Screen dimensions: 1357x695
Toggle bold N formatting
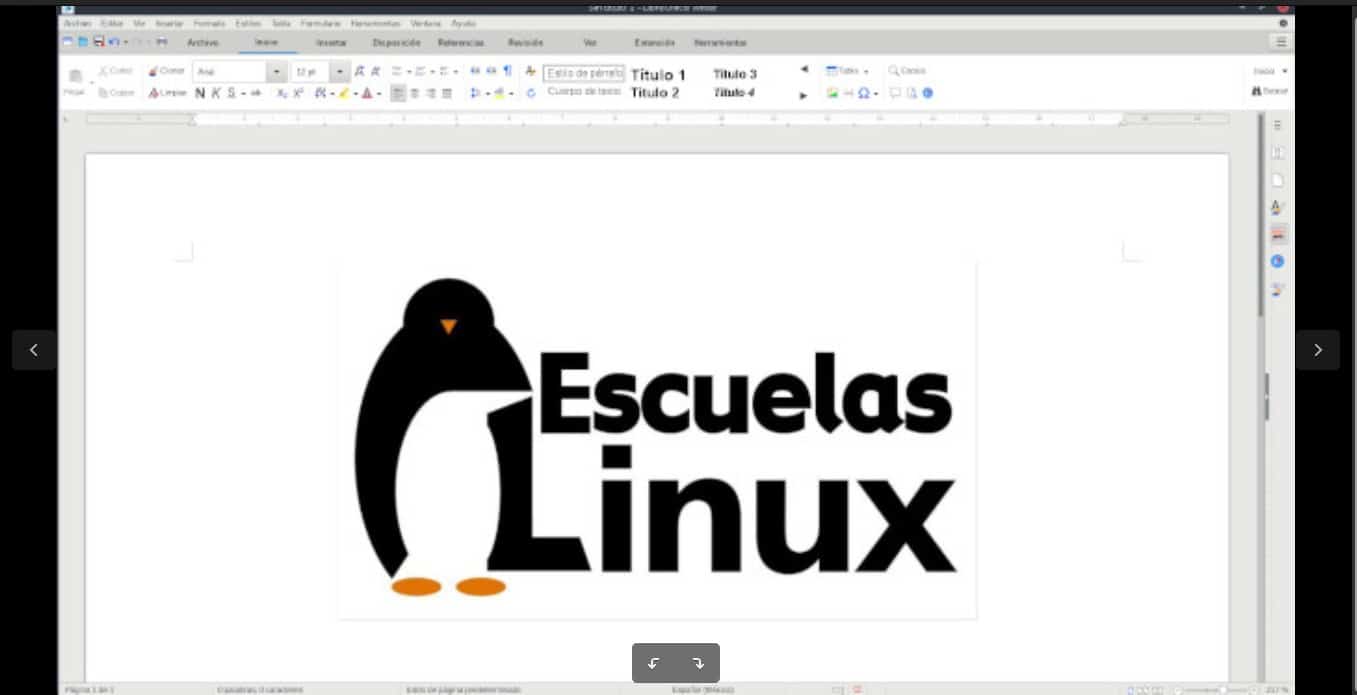tap(200, 93)
